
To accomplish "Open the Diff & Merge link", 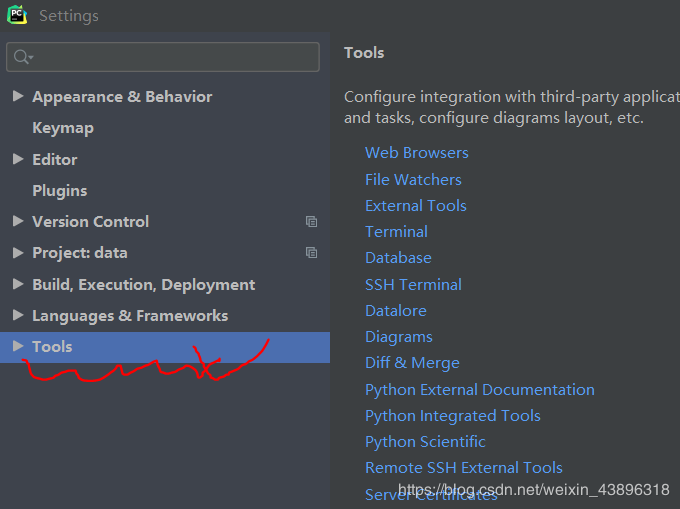I will click(412, 363).
